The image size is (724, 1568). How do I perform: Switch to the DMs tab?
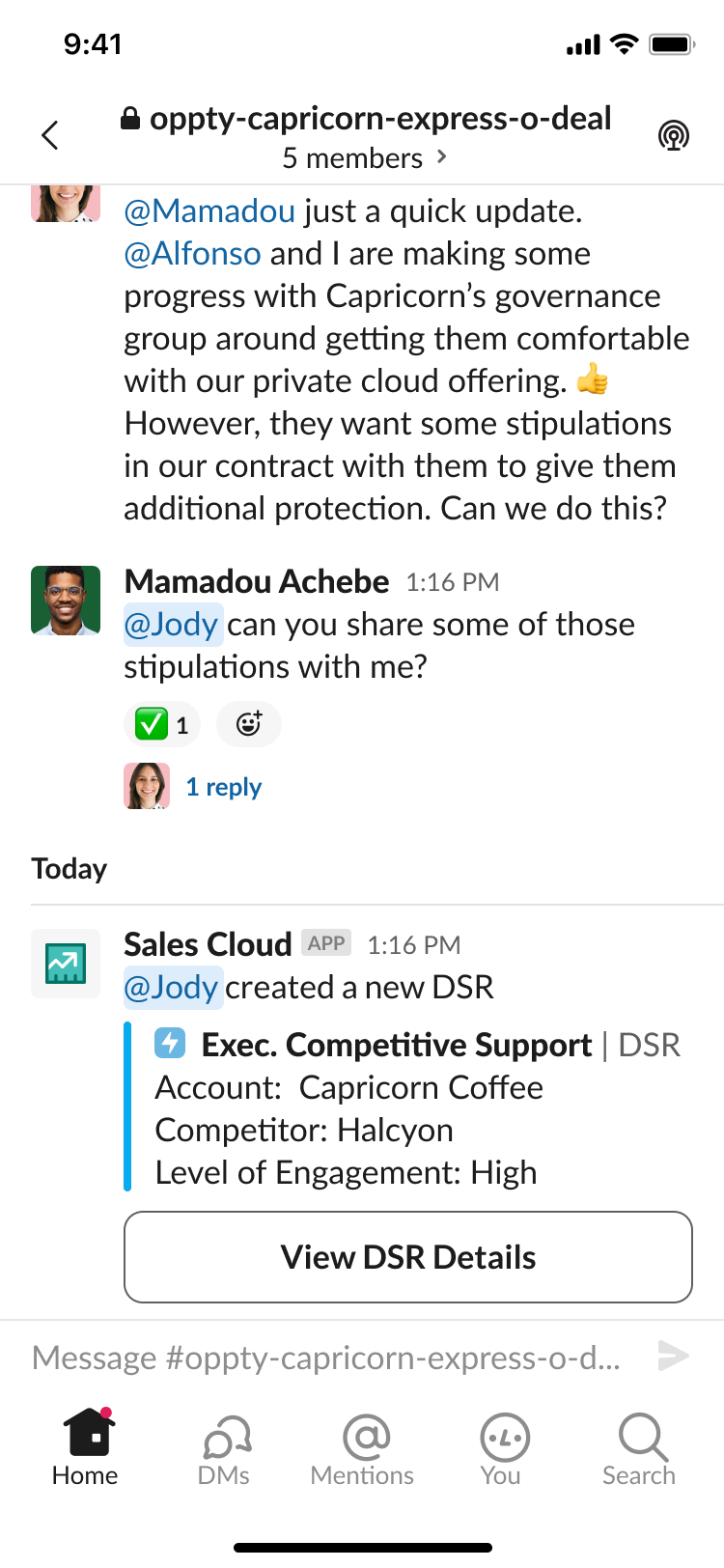coord(224,1447)
